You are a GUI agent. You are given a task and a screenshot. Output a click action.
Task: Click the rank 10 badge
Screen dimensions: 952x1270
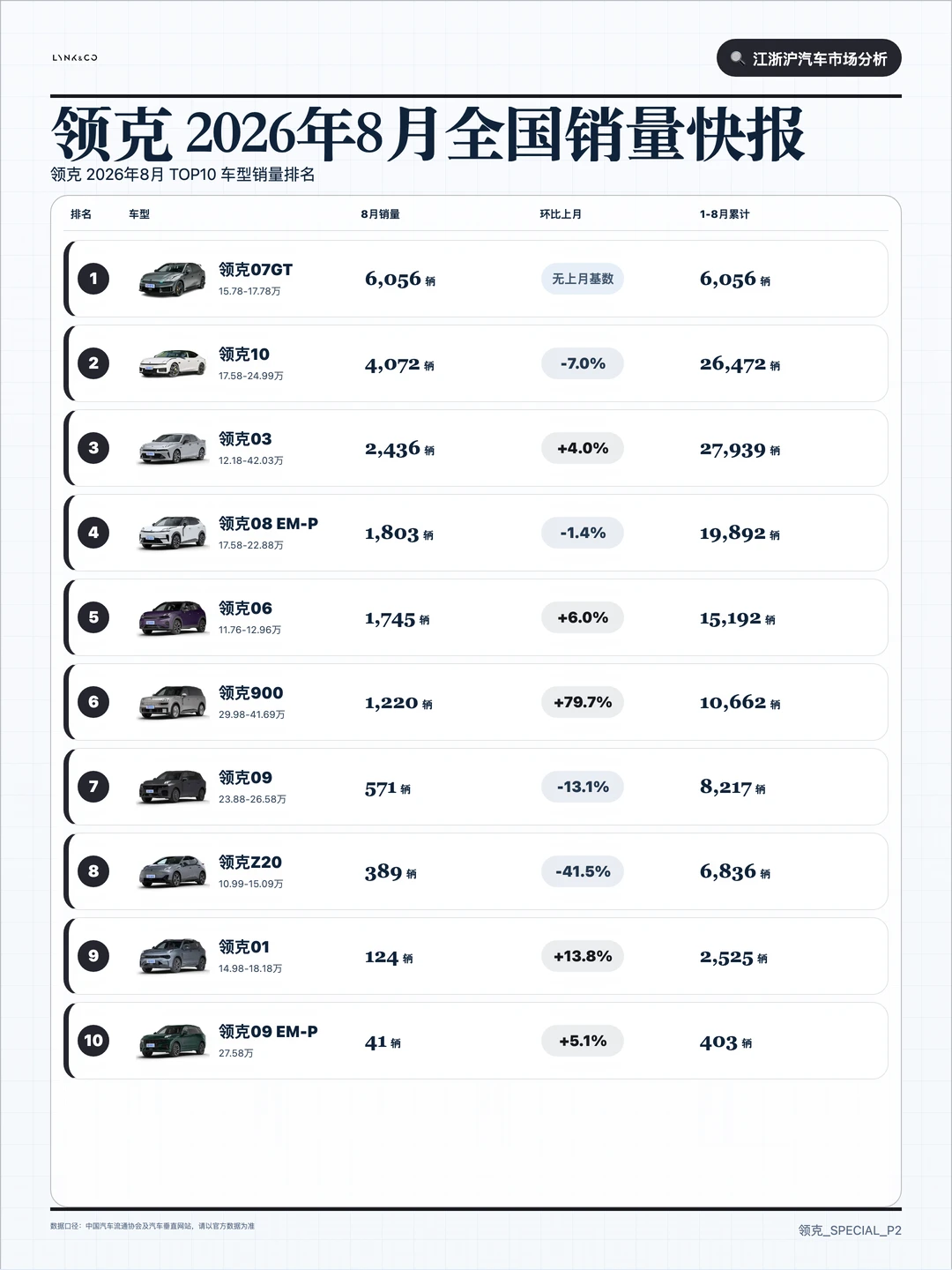tap(93, 1041)
